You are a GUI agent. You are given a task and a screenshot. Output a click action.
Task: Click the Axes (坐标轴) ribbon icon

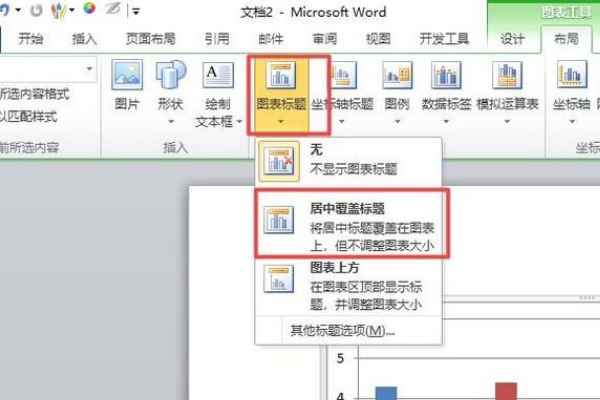(x=572, y=75)
